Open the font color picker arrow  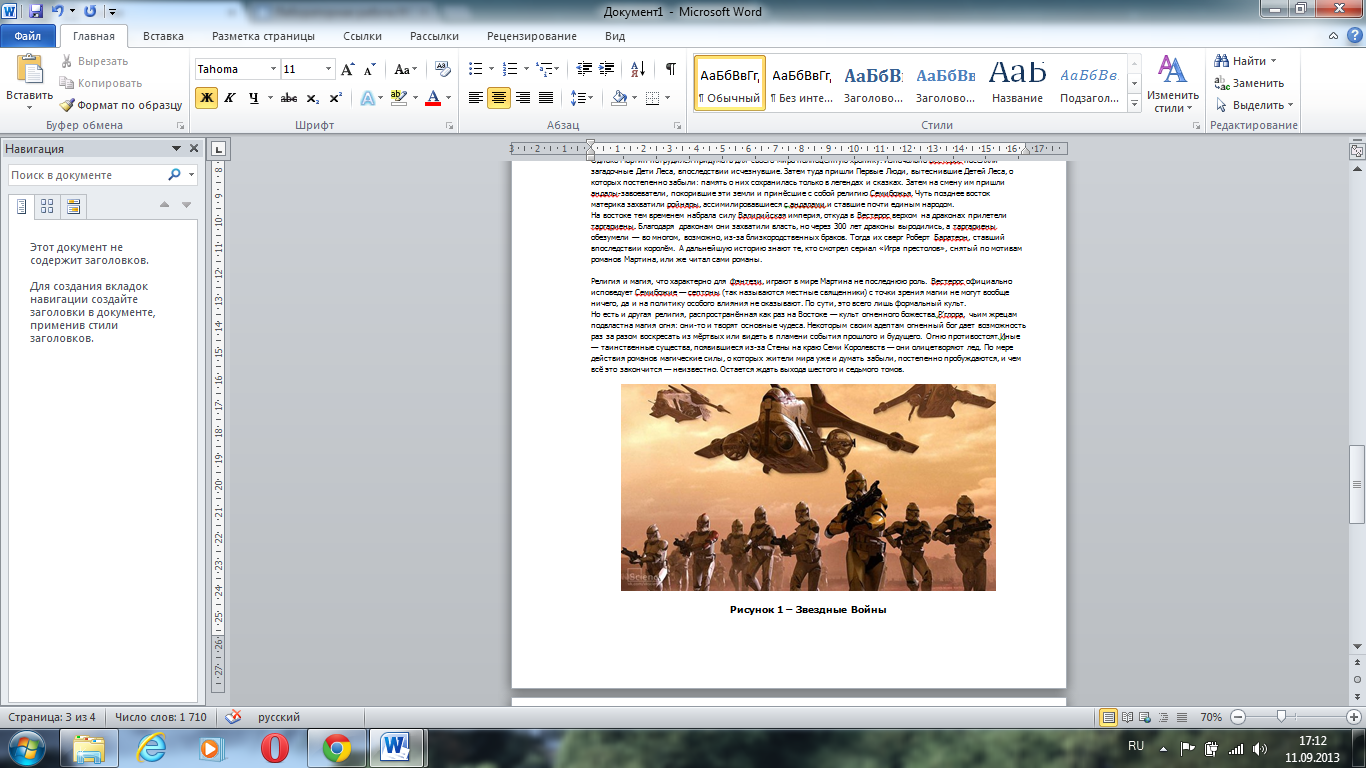point(448,98)
